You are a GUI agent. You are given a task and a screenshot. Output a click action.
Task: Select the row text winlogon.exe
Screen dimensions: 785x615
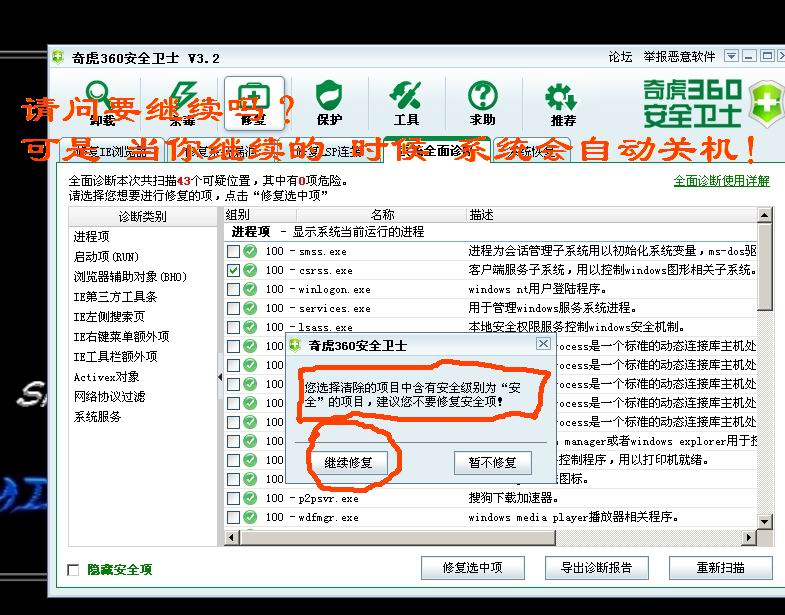tap(334, 289)
